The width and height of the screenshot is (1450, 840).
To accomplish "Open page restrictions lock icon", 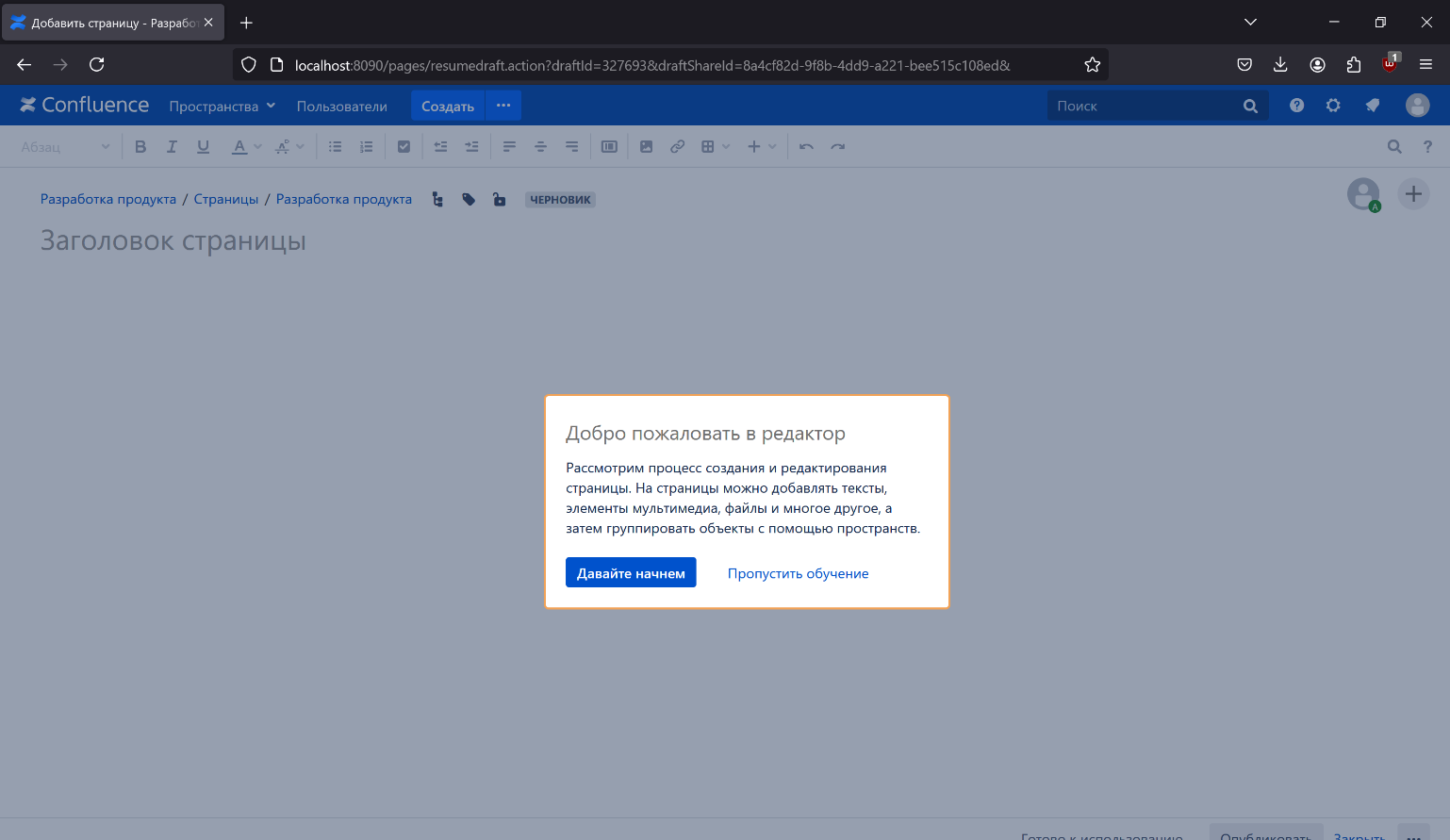I will point(500,199).
